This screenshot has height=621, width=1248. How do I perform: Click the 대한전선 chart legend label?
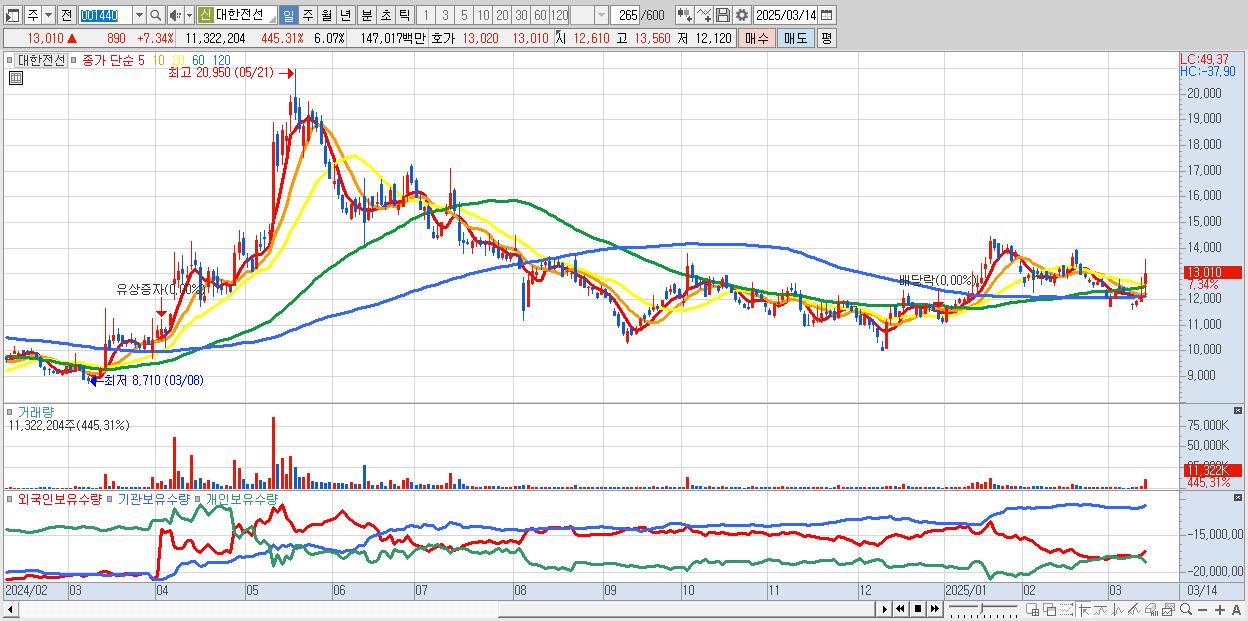tap(40, 60)
